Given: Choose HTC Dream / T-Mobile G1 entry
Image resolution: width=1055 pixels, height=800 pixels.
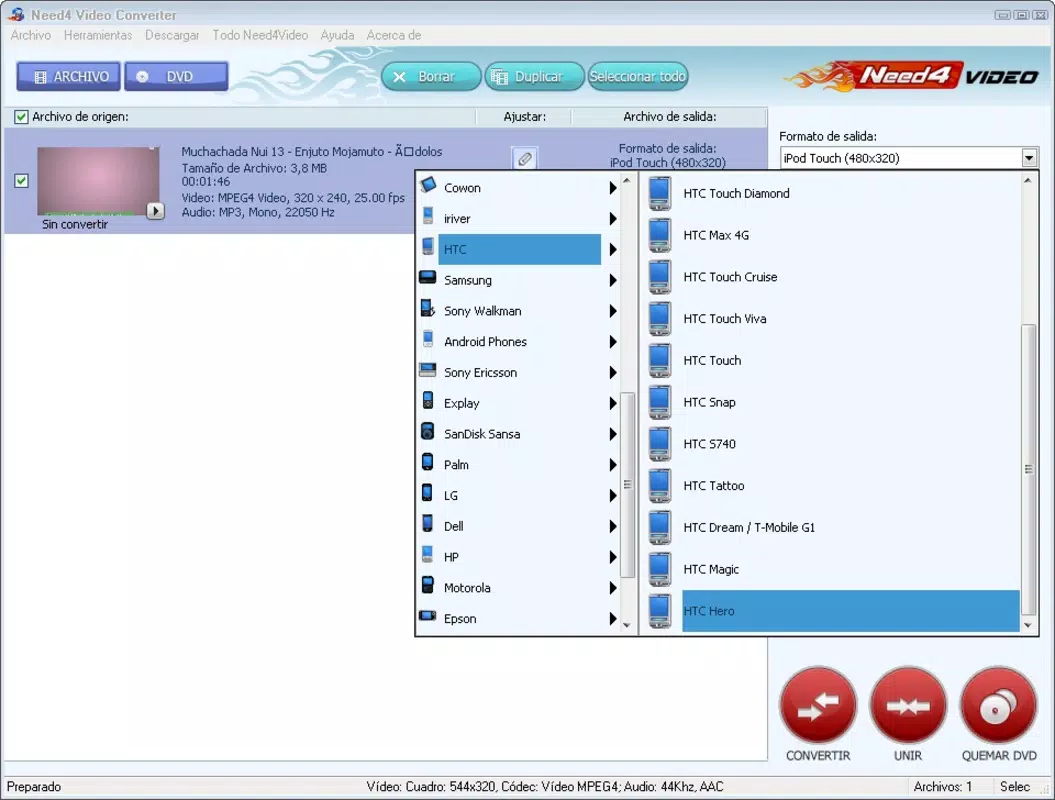Looking at the screenshot, I should click(x=850, y=528).
